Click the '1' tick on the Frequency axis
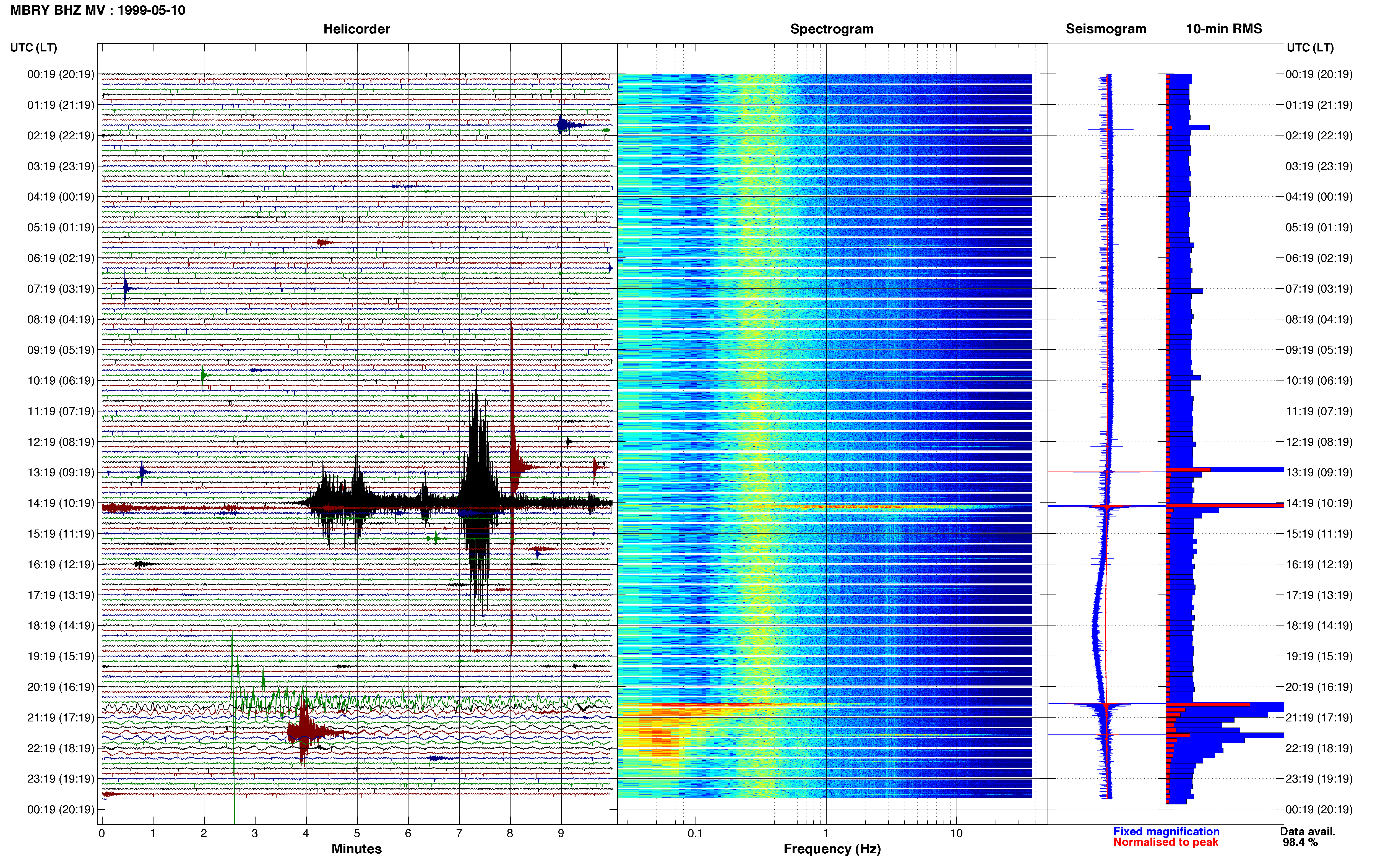The image size is (1388, 868). point(826,833)
